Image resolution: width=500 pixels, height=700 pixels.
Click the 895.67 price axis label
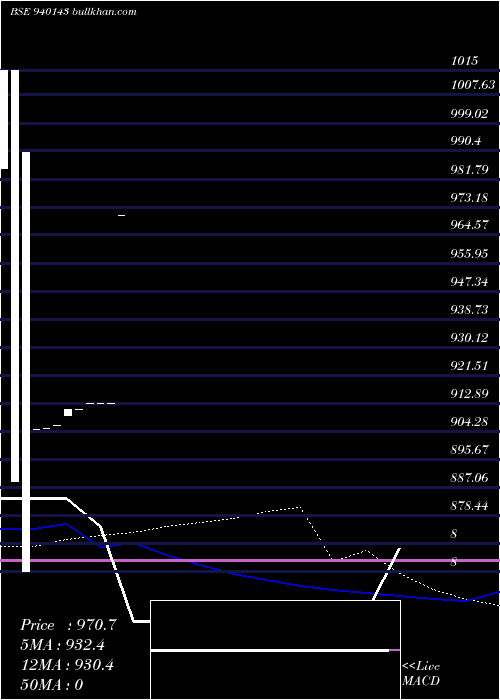(469, 450)
